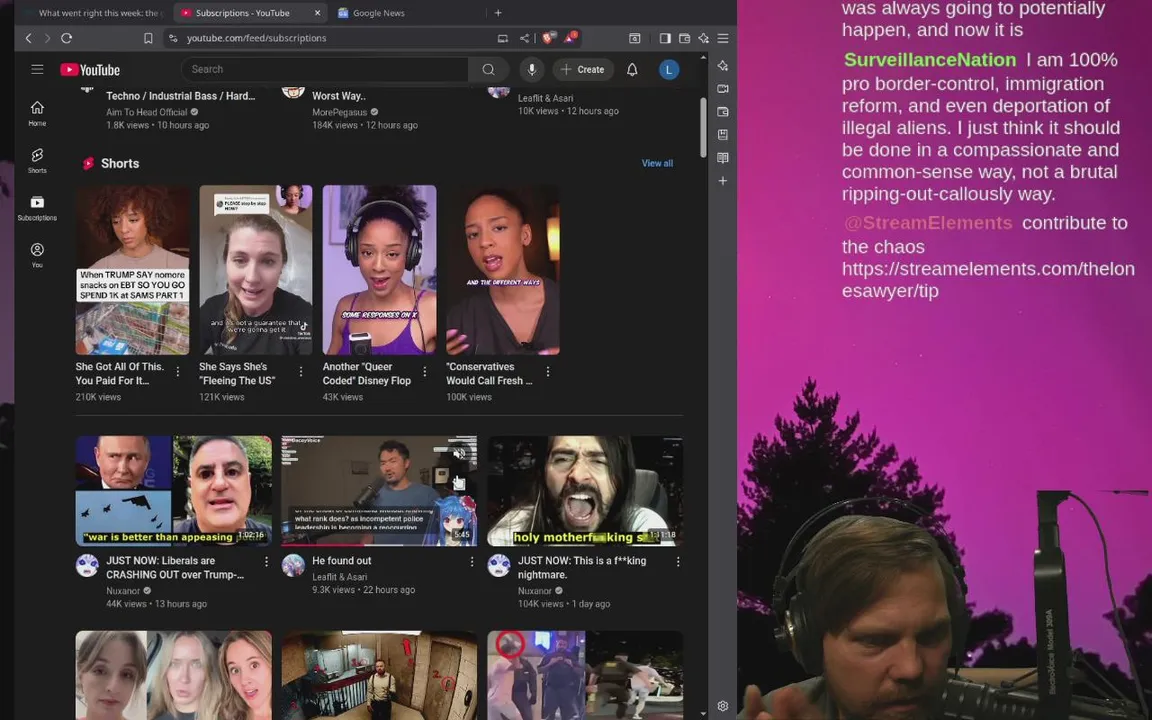Start voice search with microphone icon
Image resolution: width=1152 pixels, height=720 pixels.
[532, 69]
